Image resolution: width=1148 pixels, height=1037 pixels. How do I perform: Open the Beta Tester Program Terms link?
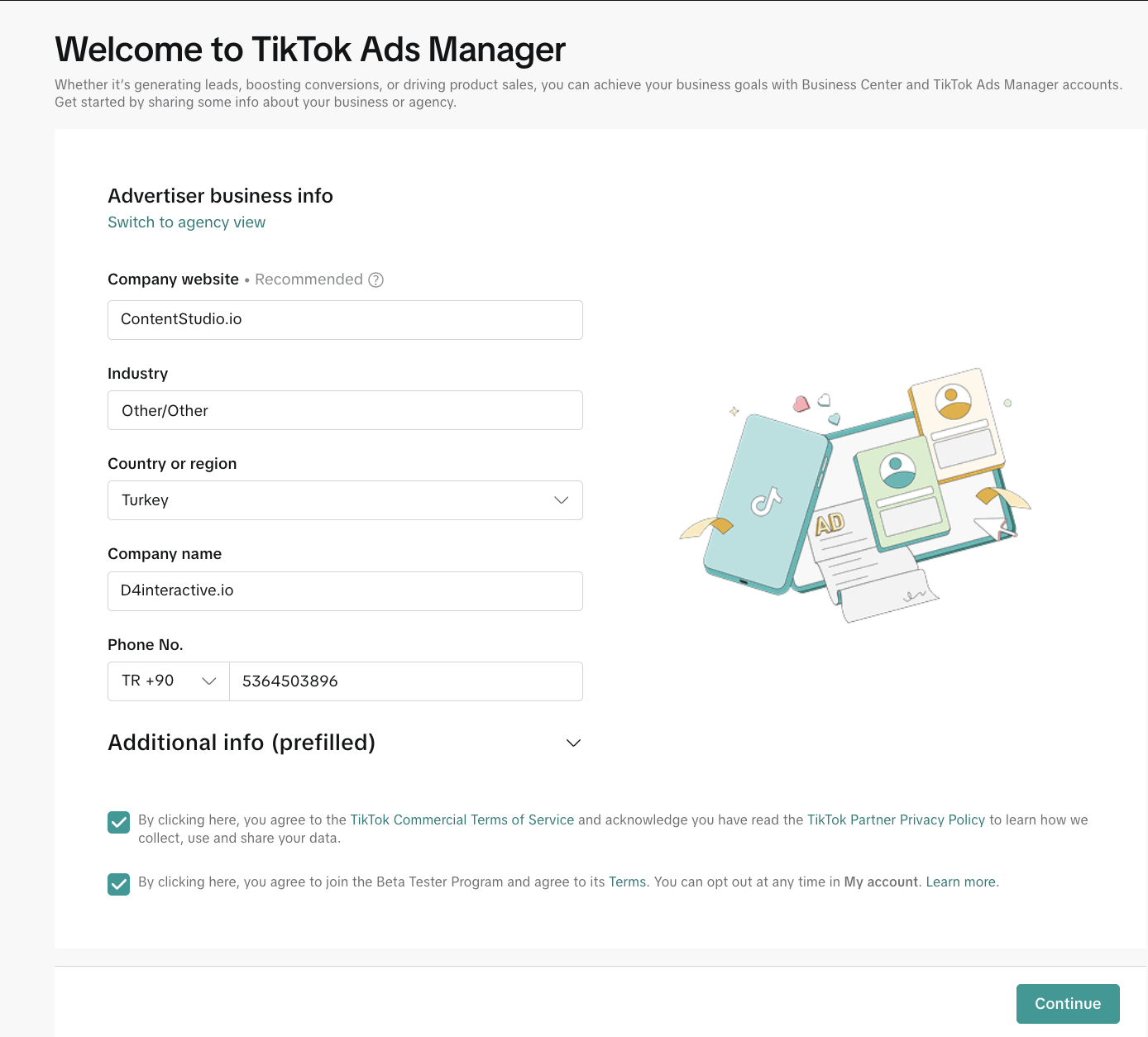point(627,882)
